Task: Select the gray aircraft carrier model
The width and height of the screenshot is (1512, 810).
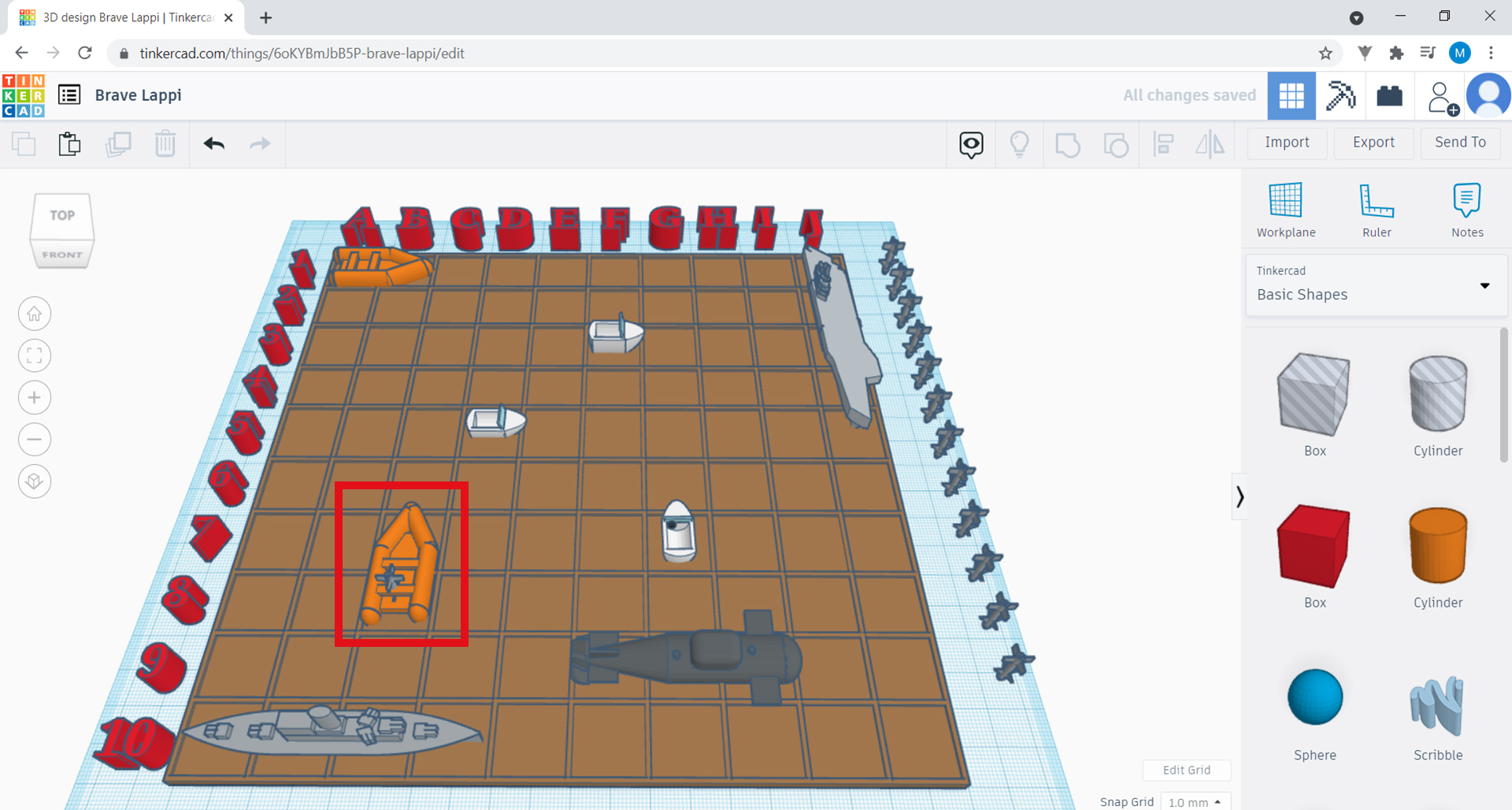Action: coord(843,339)
